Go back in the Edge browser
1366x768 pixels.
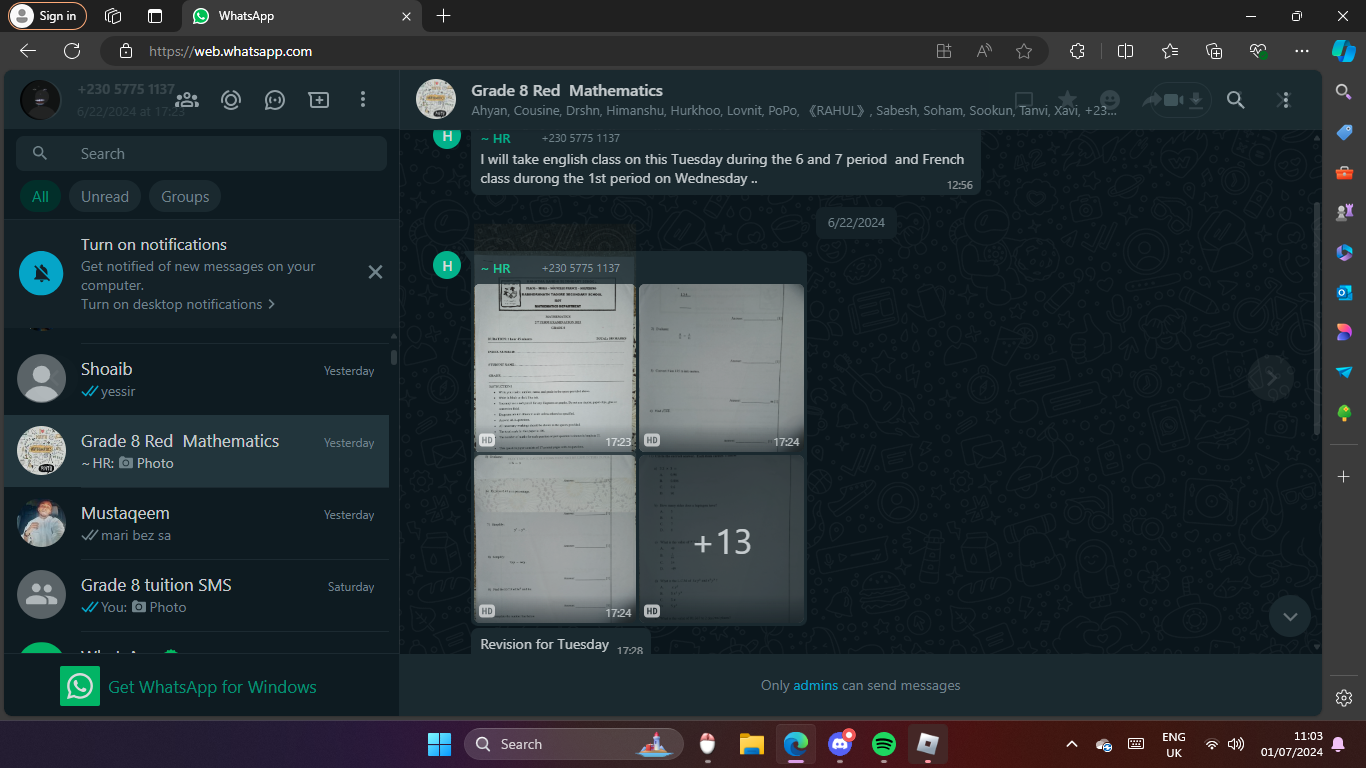tap(28, 51)
